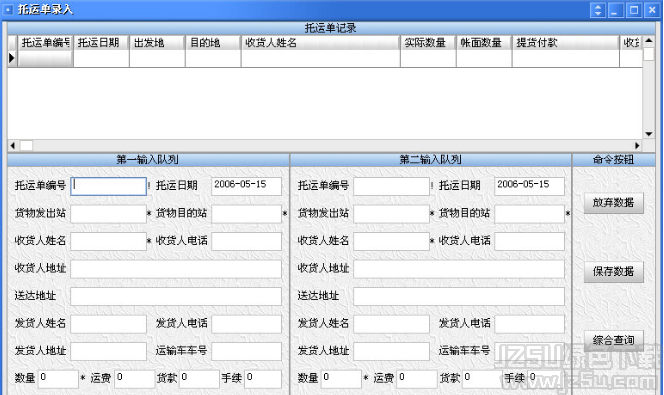Click the grid scroll left arrow

click(13, 145)
